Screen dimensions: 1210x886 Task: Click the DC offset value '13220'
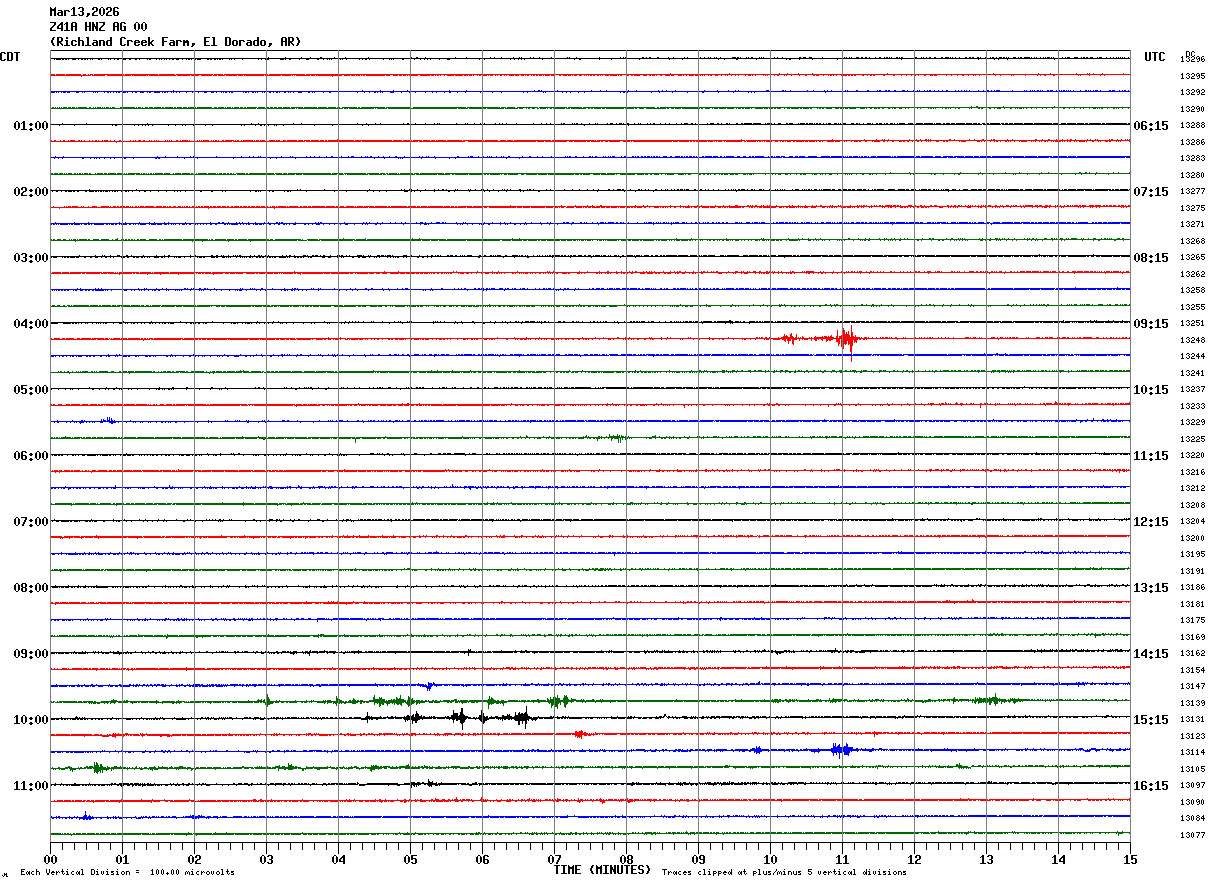click(1192, 456)
